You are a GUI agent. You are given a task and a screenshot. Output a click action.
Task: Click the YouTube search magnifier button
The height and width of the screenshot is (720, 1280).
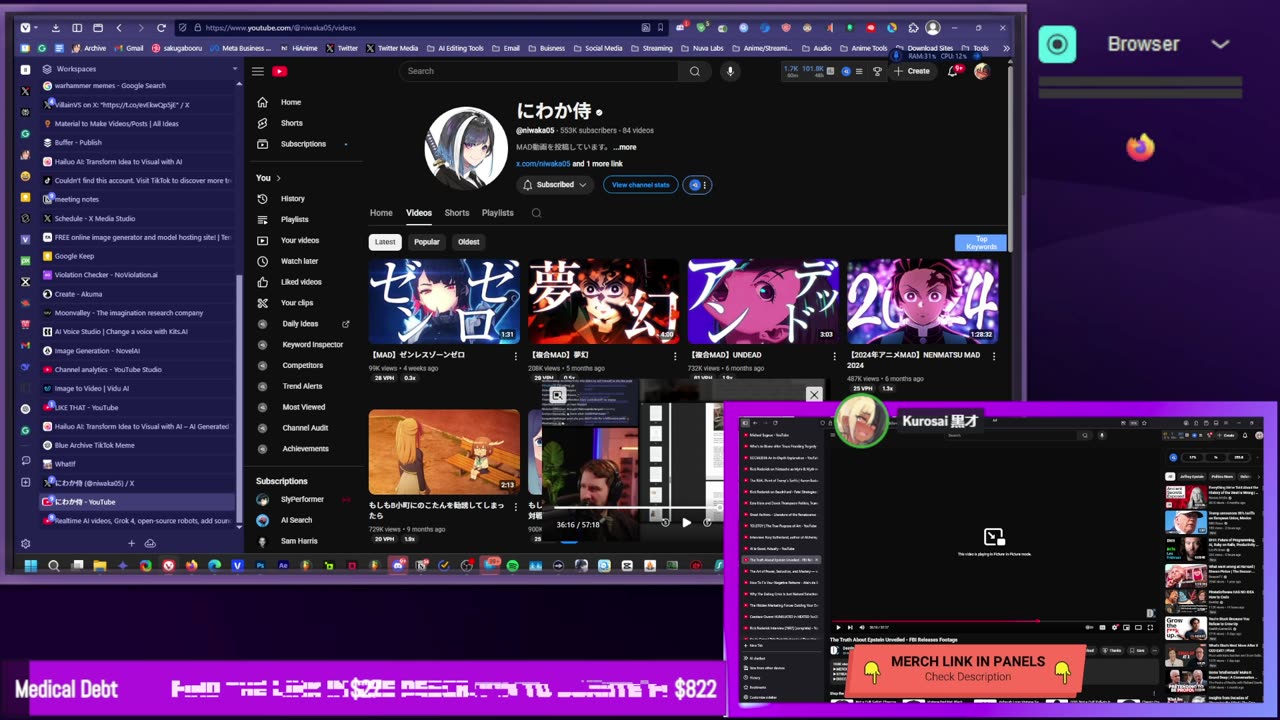pos(694,71)
